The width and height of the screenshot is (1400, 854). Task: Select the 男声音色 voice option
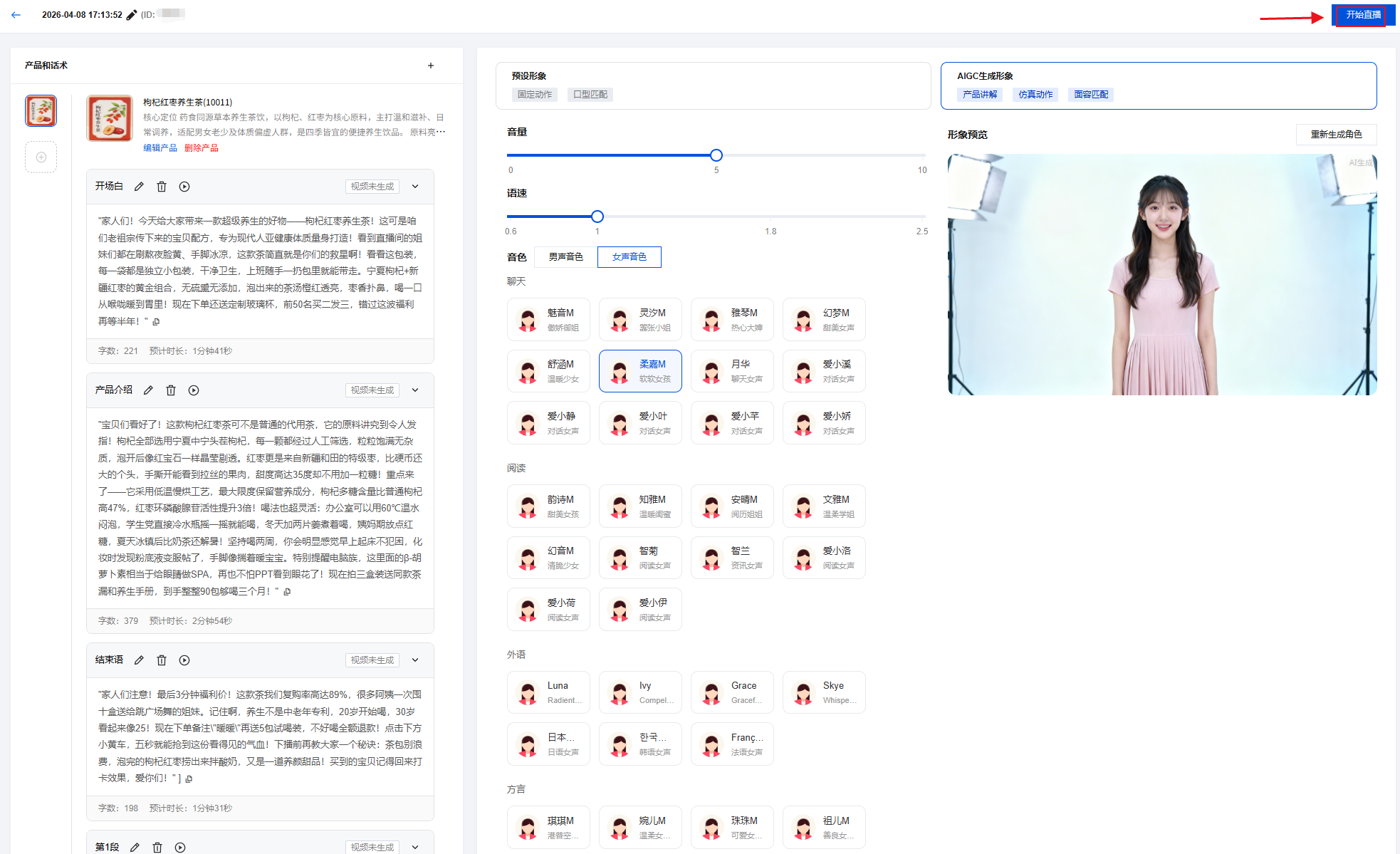click(565, 257)
